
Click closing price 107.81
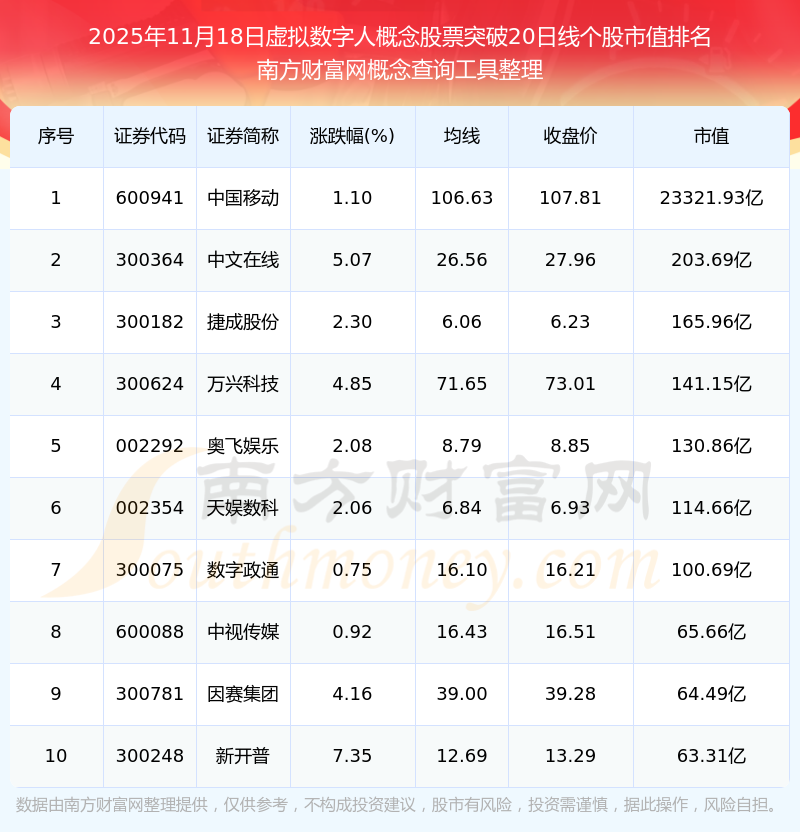(570, 198)
